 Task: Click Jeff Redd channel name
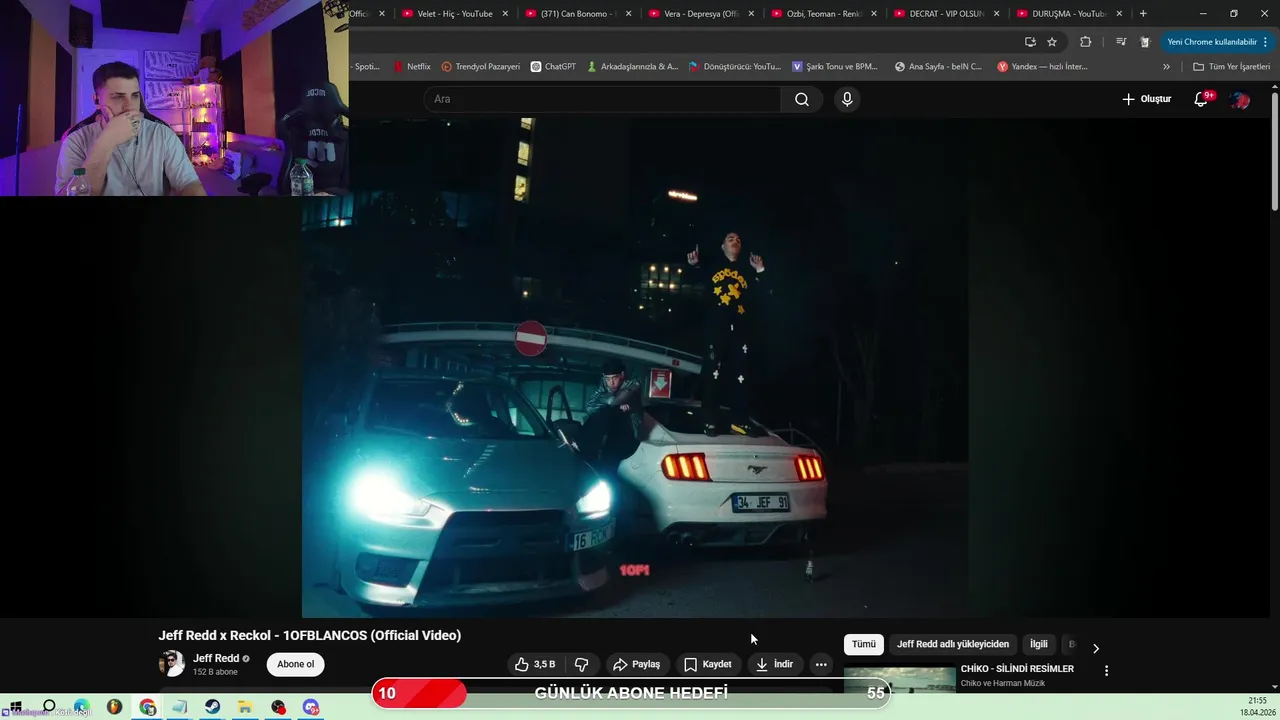pos(216,658)
